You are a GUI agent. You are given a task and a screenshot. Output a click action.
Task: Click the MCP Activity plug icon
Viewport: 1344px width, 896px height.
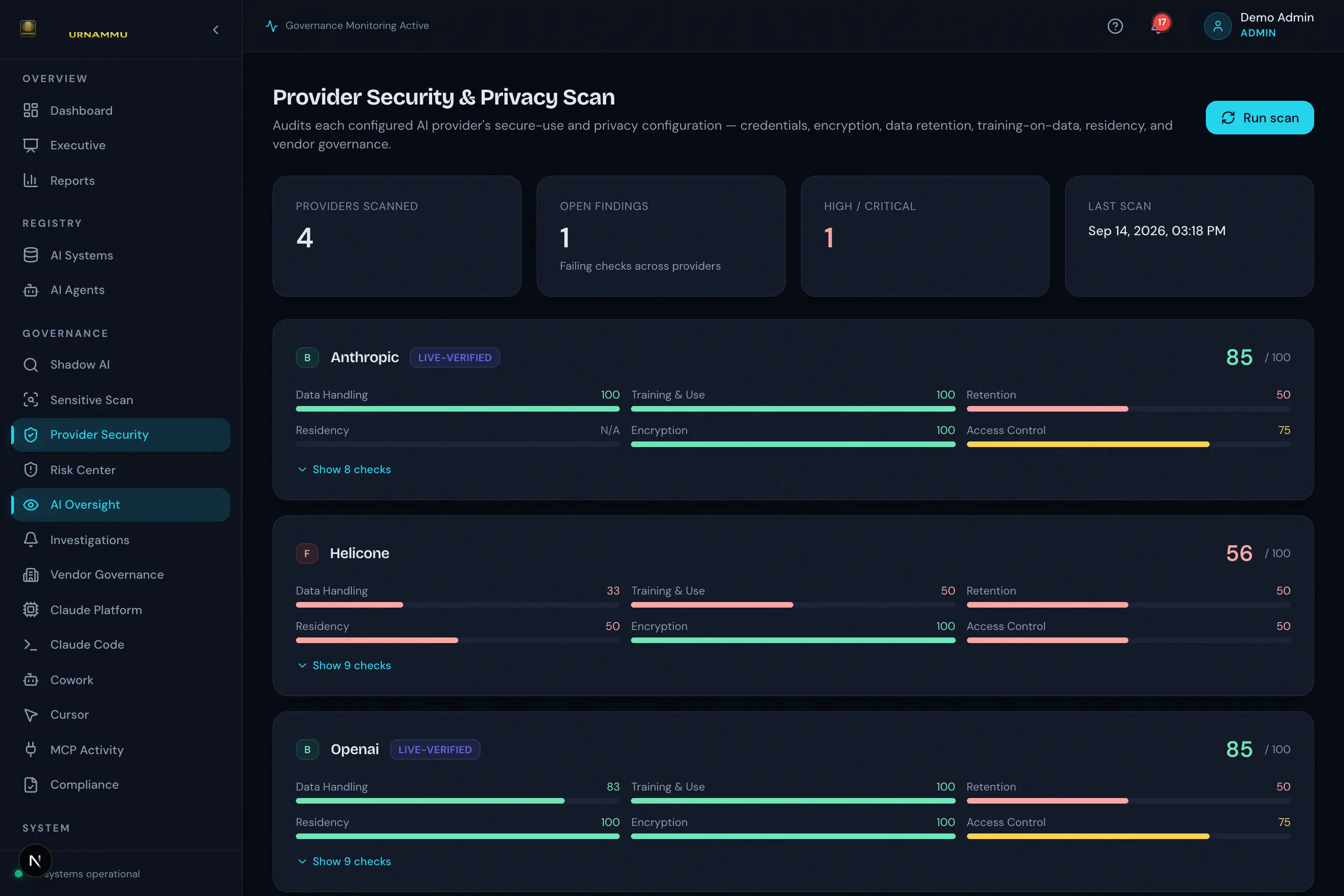[x=31, y=750]
